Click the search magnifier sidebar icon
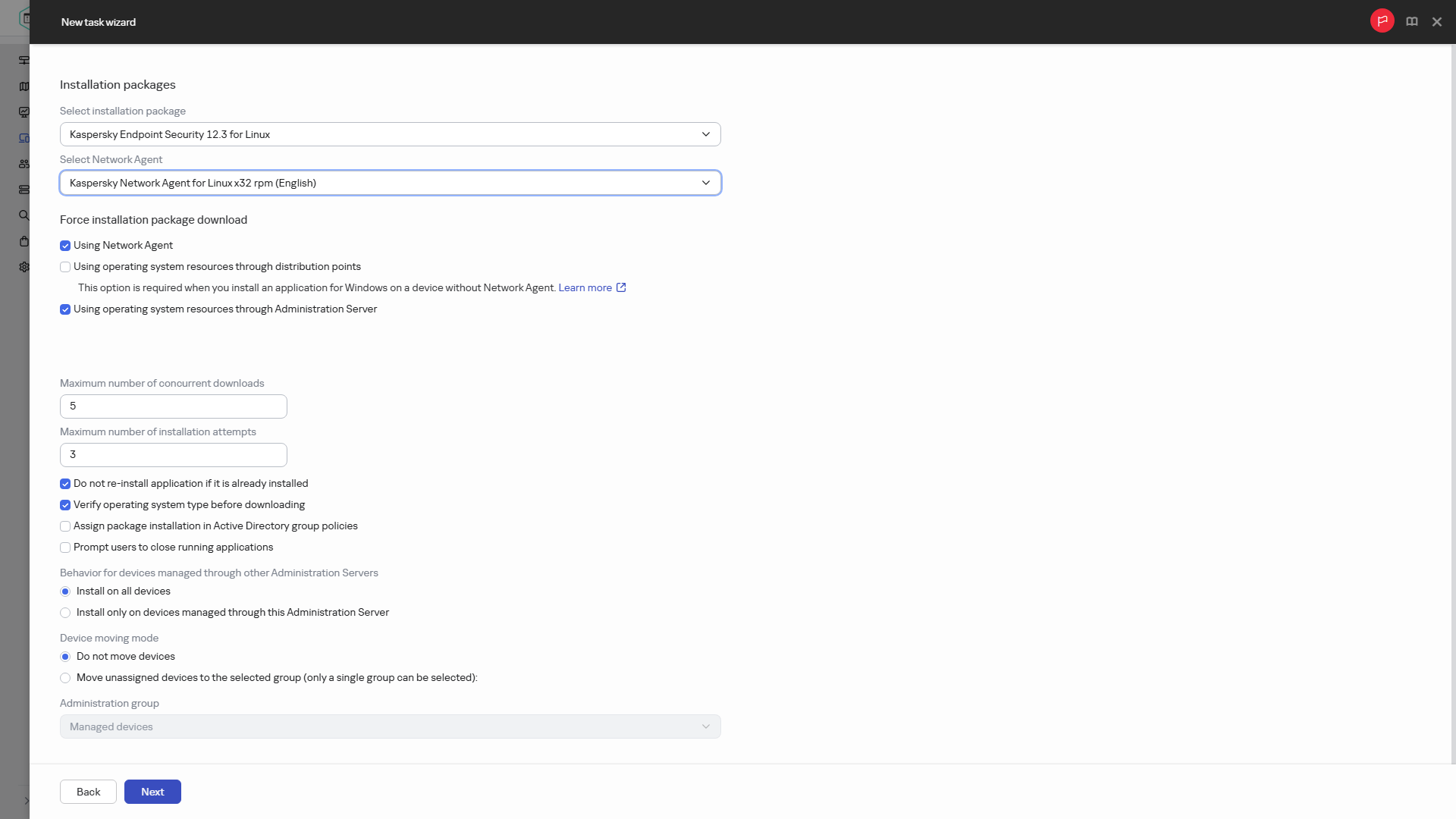1456x819 pixels. (24, 215)
